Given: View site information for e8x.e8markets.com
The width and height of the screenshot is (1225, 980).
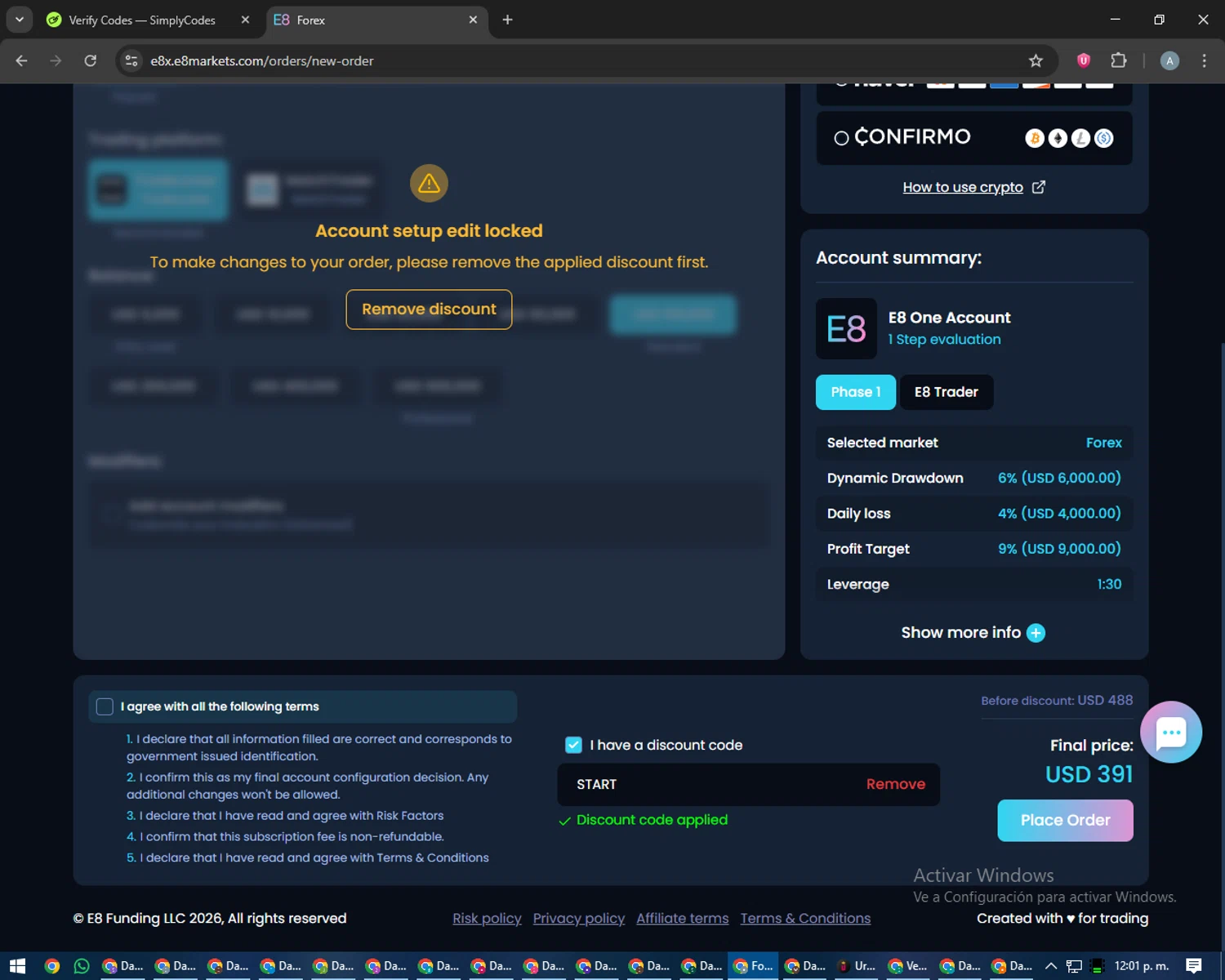Looking at the screenshot, I should click(131, 60).
